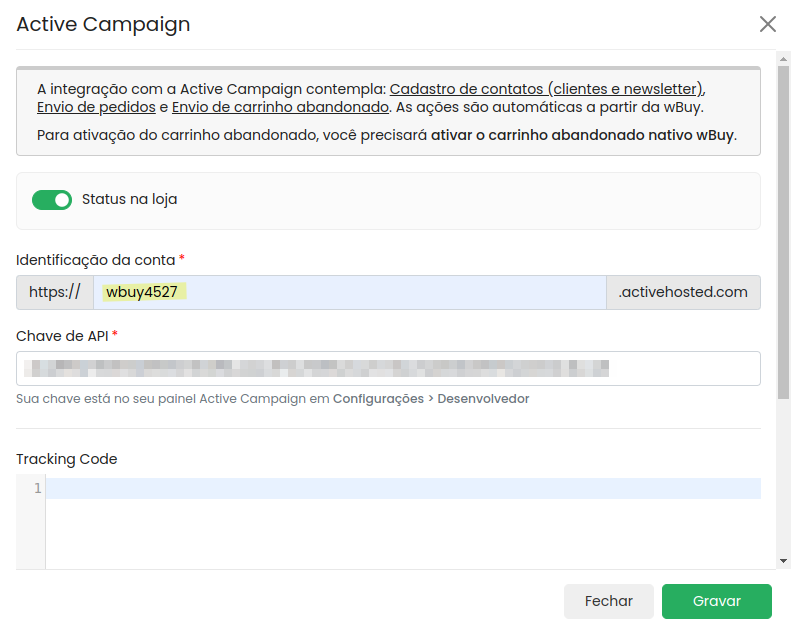Click the scrollbar down arrow
Viewport: 796px width, 642px height.
point(783,561)
